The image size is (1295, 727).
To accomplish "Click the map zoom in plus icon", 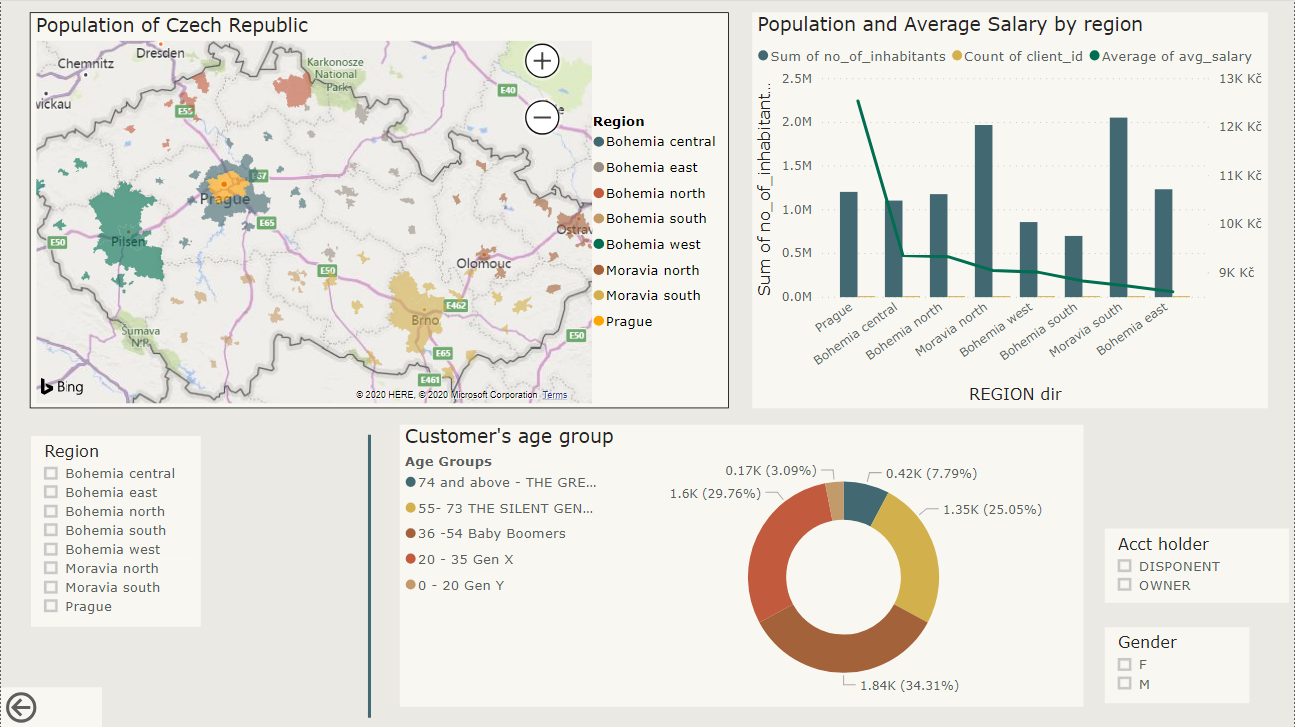I will click(541, 61).
